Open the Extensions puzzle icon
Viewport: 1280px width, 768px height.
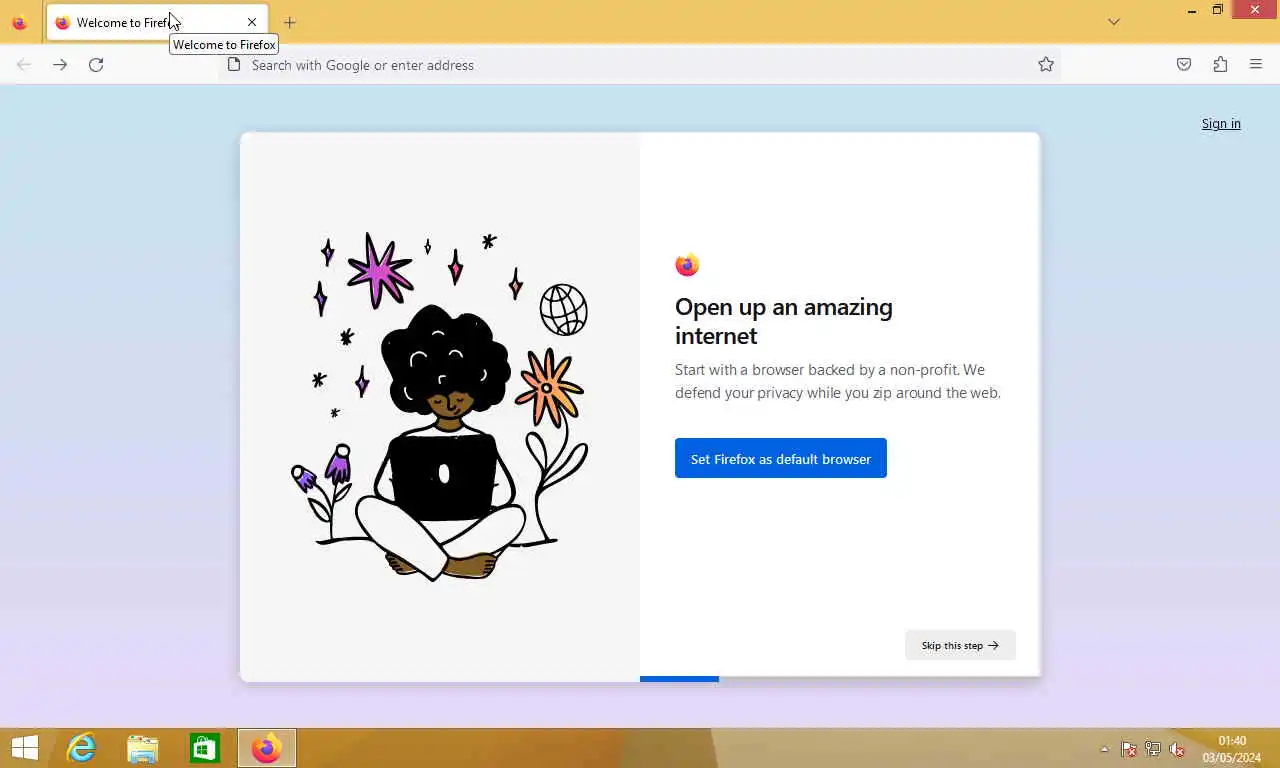click(x=1220, y=65)
